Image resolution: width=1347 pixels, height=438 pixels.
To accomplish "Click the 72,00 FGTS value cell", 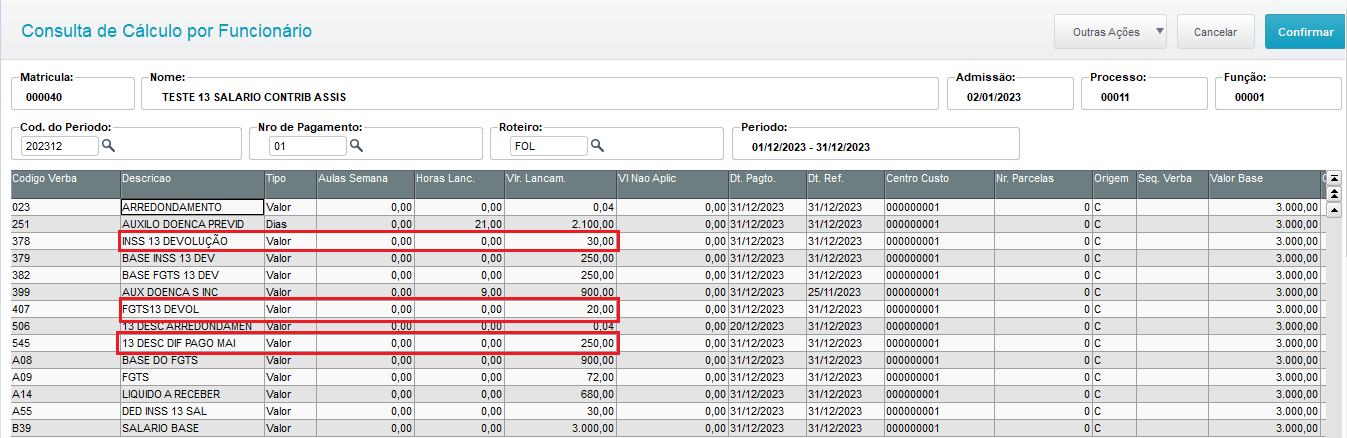I will 560,377.
